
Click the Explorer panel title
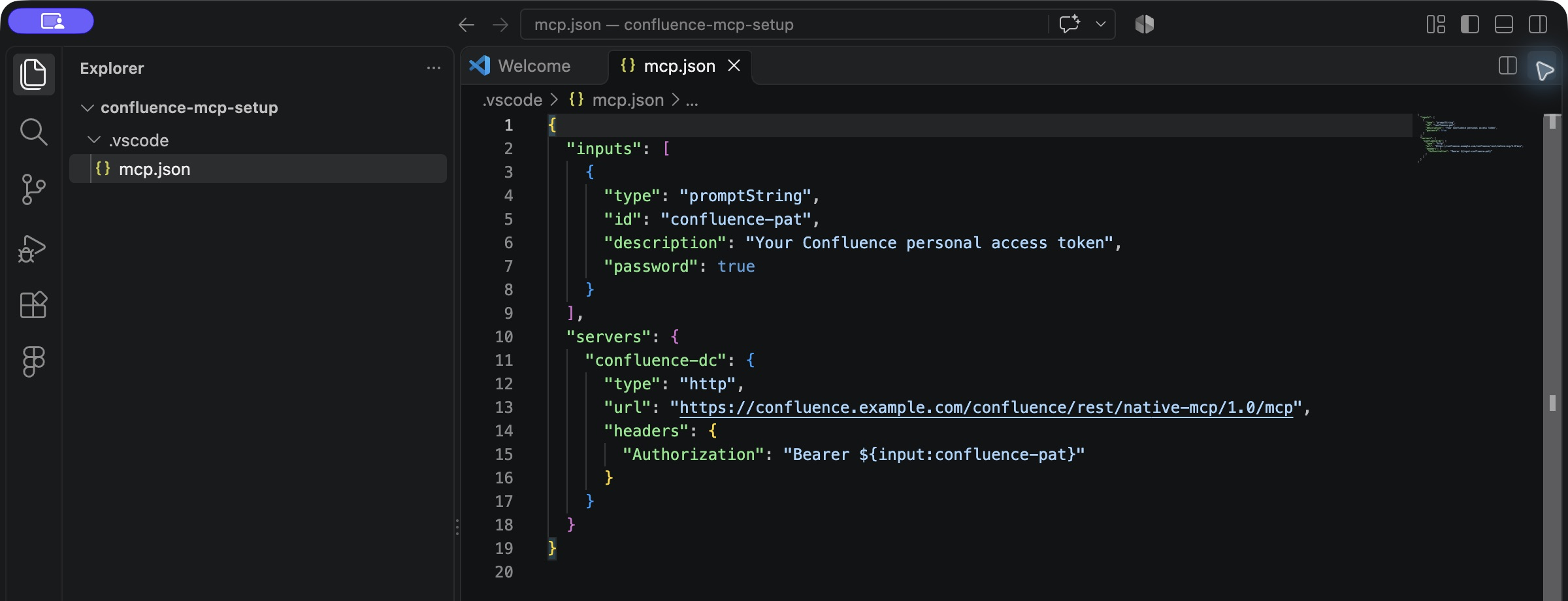click(x=112, y=68)
